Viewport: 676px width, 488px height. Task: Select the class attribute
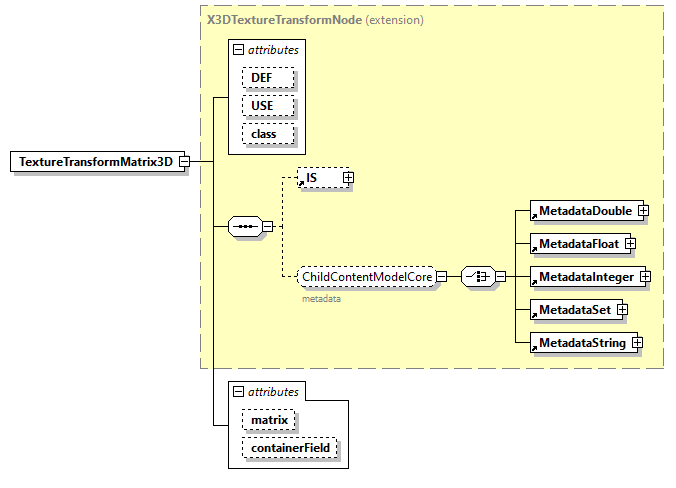click(267, 133)
